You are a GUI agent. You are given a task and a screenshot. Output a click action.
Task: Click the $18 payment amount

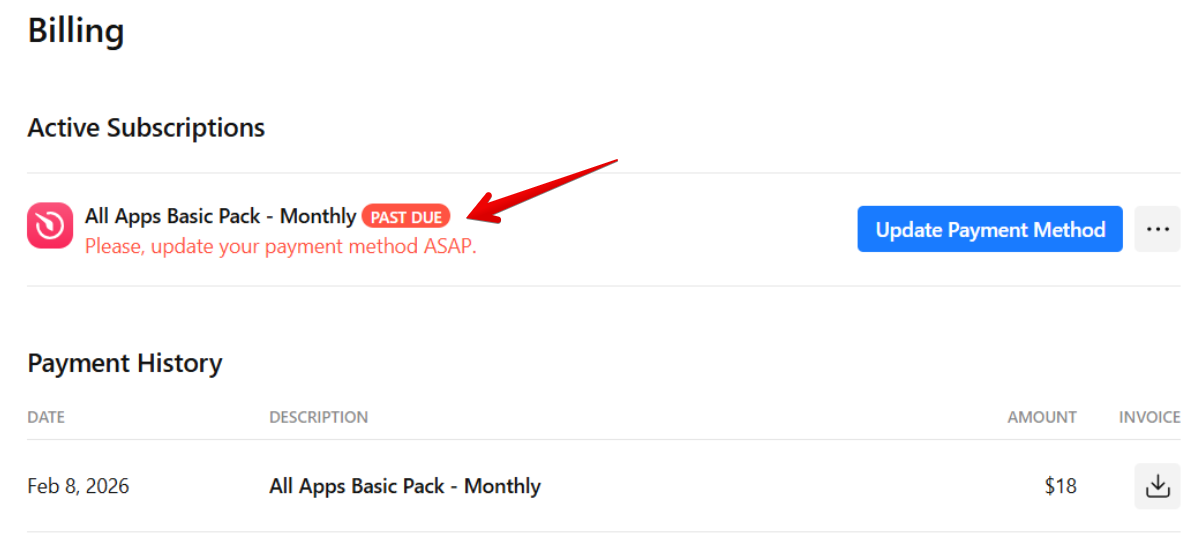pos(1060,487)
